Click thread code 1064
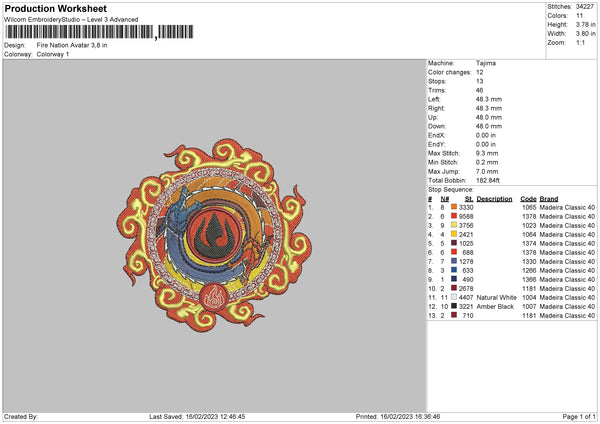The height and width of the screenshot is (424, 600). [529, 234]
